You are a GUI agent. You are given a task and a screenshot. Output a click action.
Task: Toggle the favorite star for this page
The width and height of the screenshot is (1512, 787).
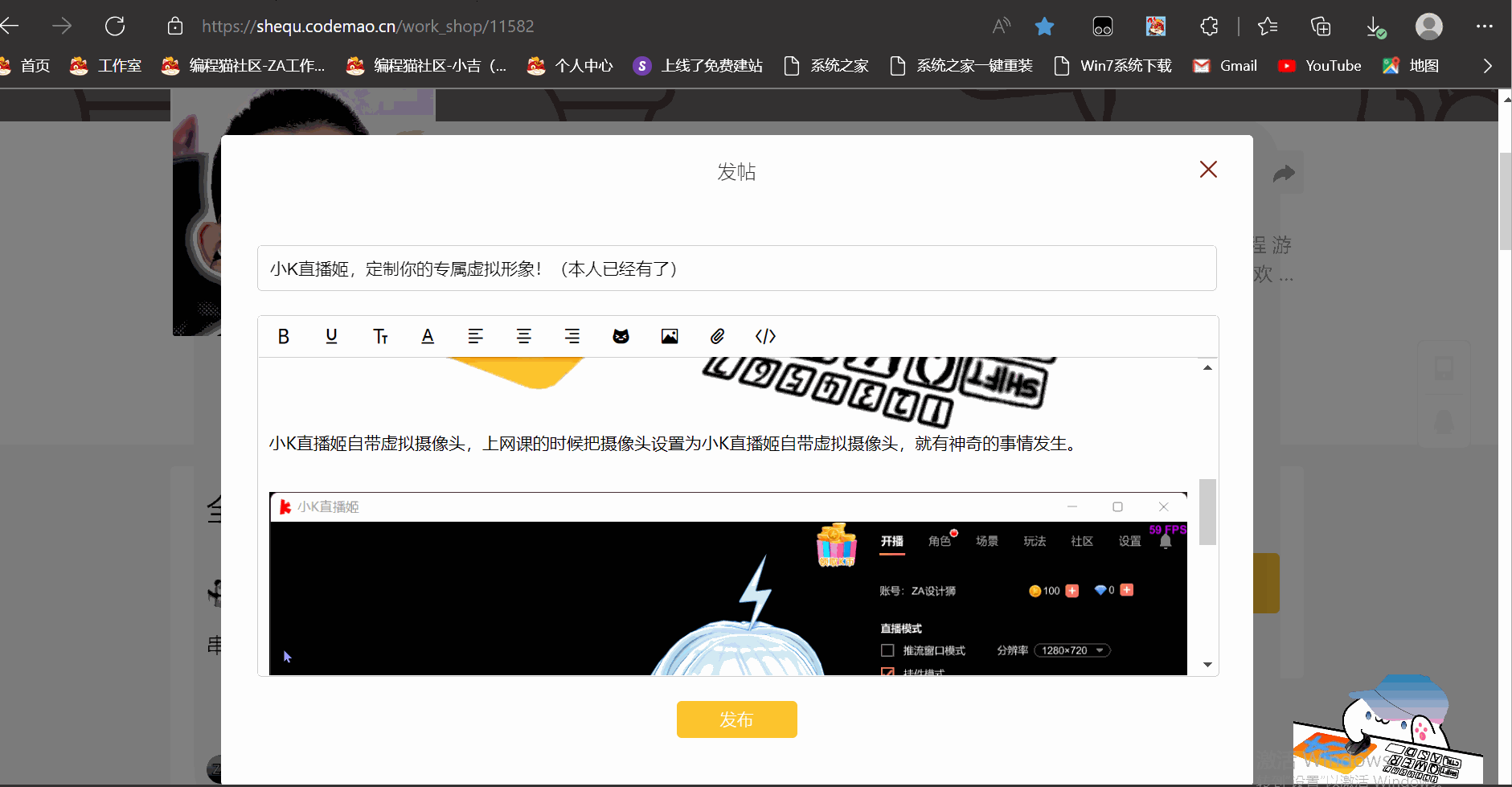(1045, 27)
